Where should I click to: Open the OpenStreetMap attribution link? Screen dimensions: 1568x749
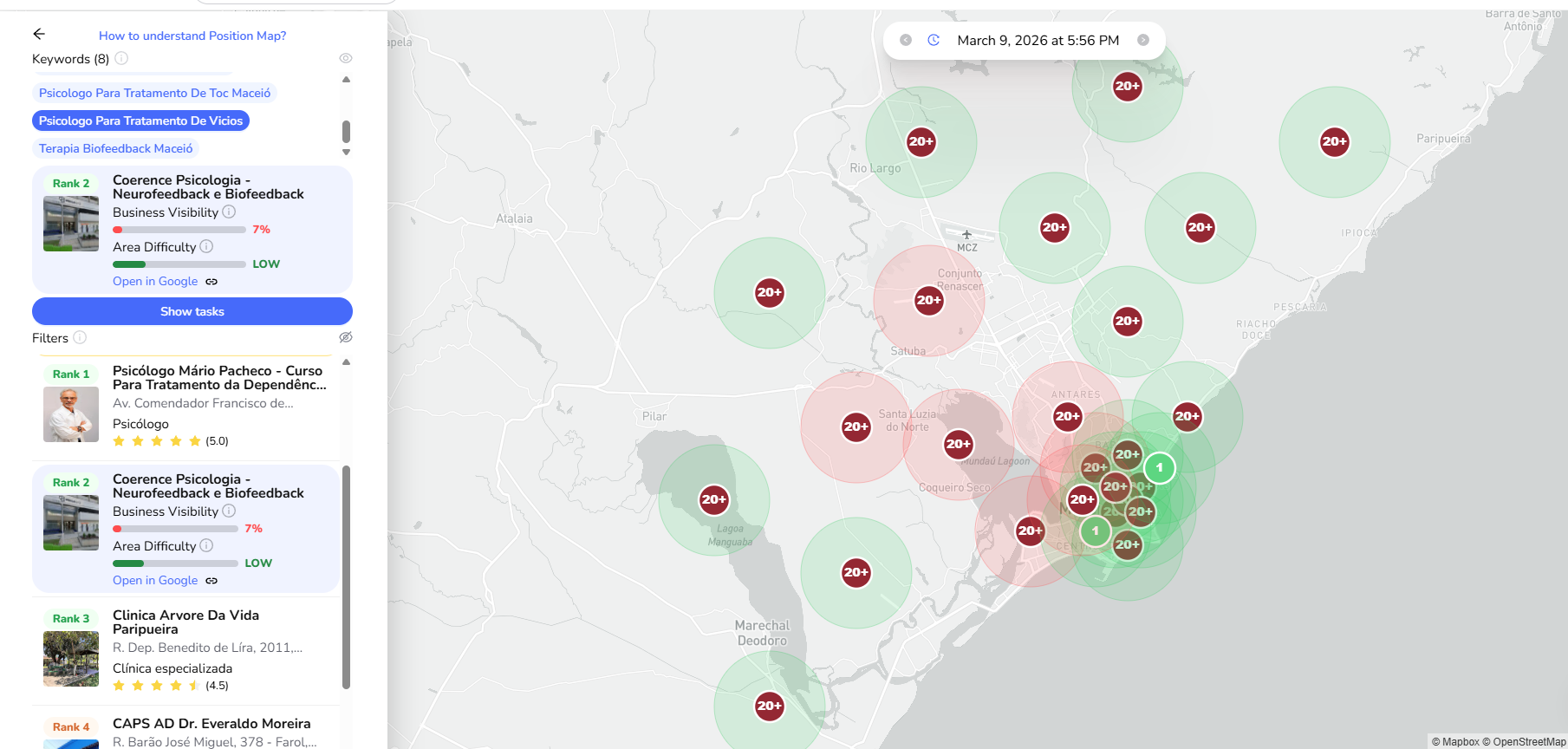coord(1524,742)
